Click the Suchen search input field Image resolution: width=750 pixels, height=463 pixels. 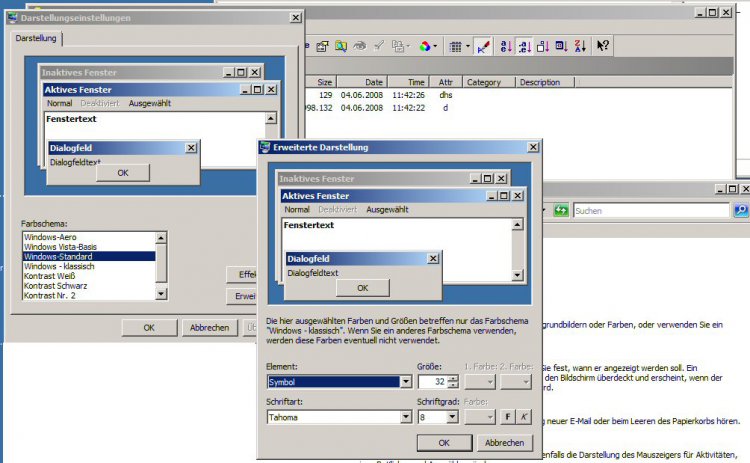tap(650, 211)
